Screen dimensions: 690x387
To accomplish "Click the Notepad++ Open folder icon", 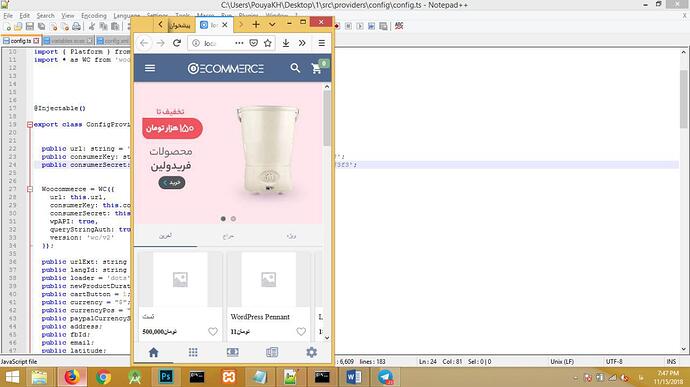I will [18, 26].
